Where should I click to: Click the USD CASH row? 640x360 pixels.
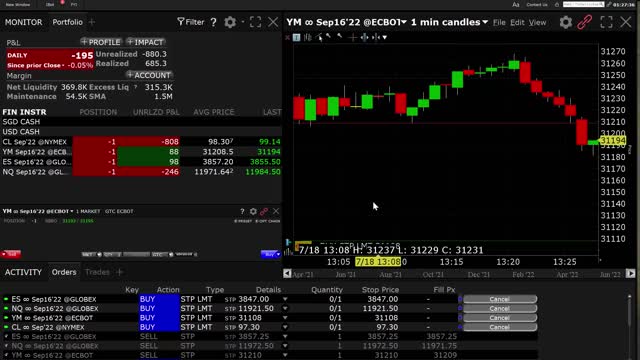coord(141,132)
